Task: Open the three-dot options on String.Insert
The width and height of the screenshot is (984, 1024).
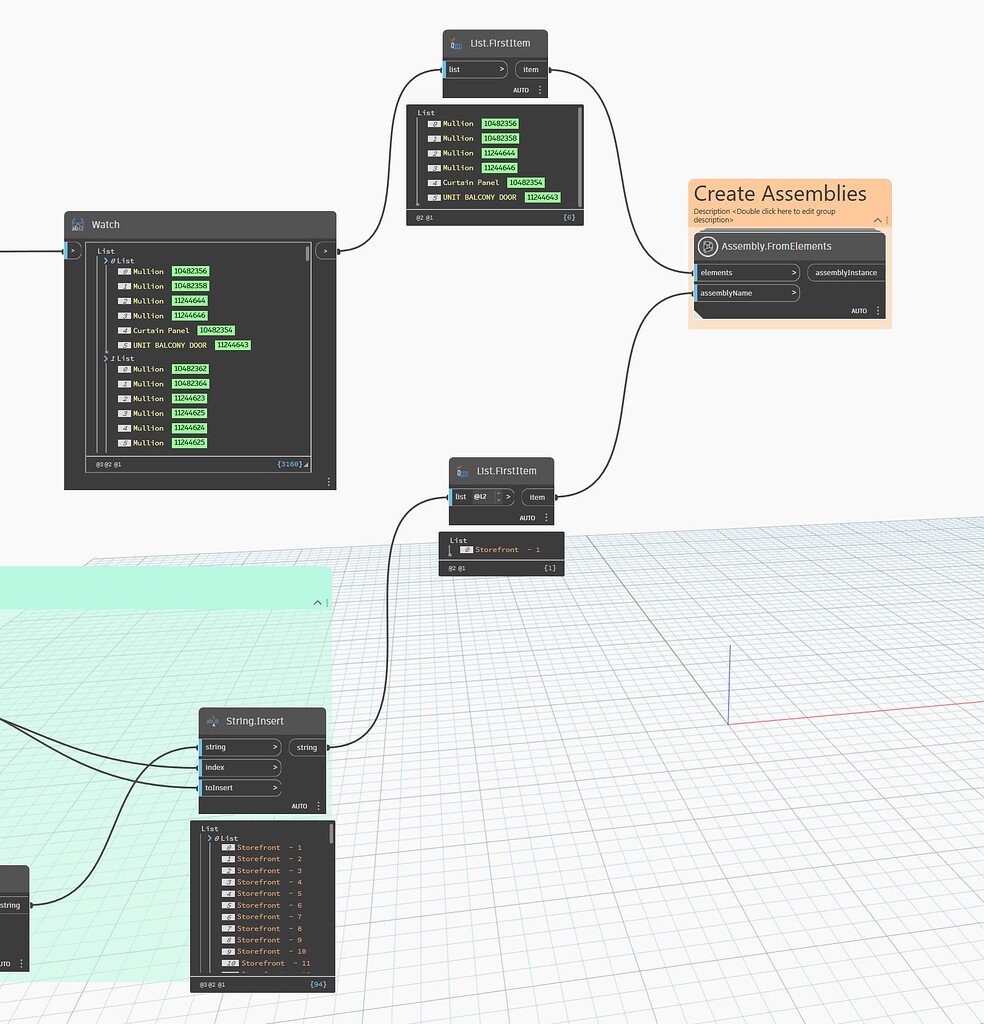Action: coord(318,805)
